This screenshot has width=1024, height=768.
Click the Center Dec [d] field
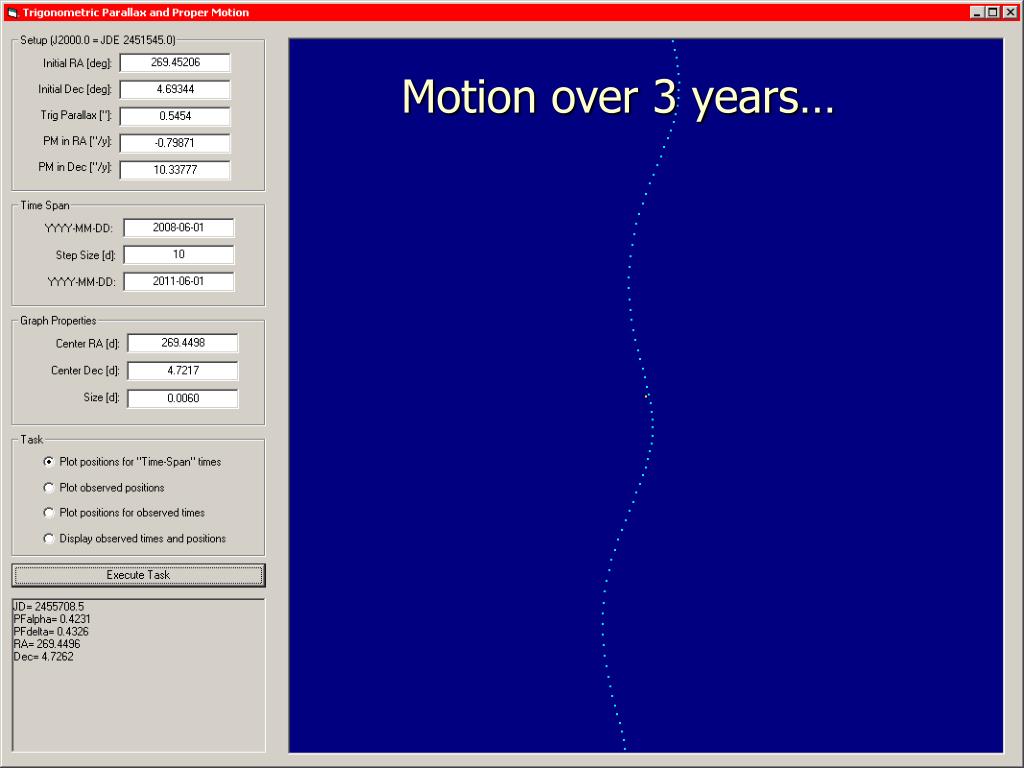(183, 371)
